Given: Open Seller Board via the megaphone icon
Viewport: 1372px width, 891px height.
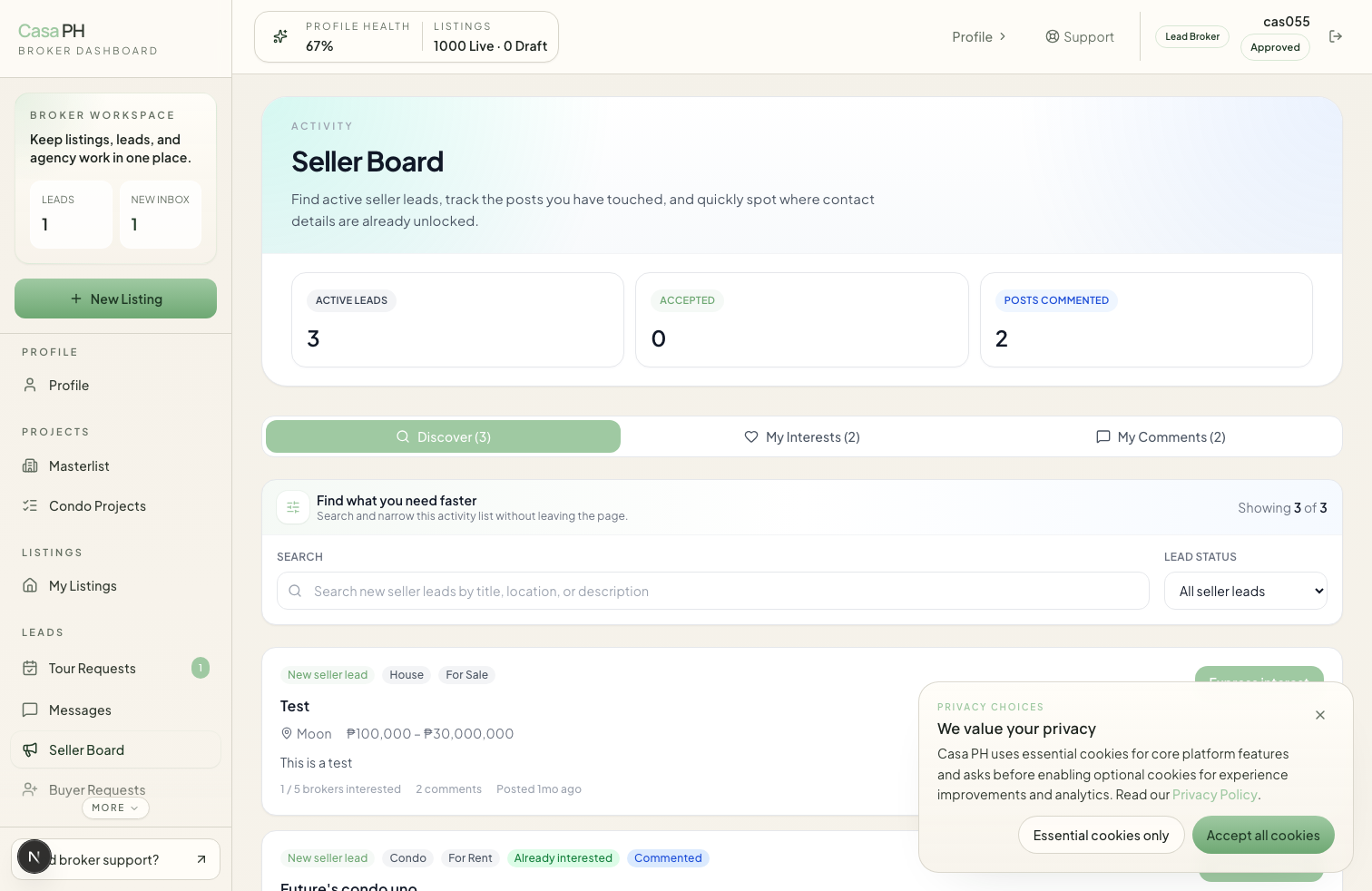Looking at the screenshot, I should (31, 749).
